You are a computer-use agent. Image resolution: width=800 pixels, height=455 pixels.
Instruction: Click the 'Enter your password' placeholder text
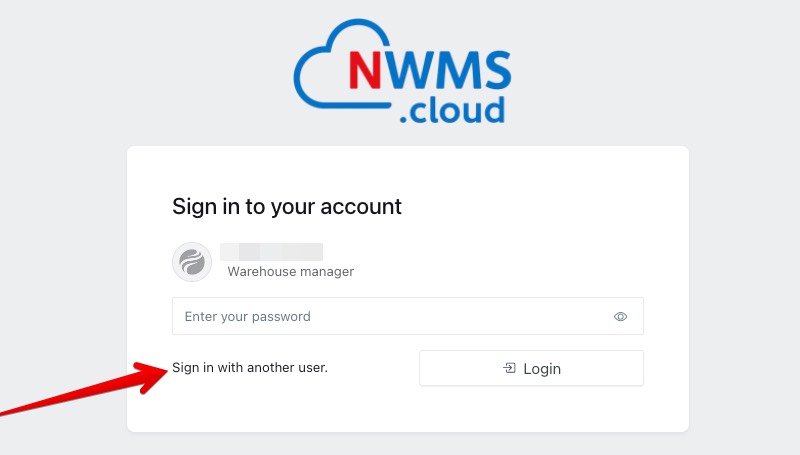(248, 317)
